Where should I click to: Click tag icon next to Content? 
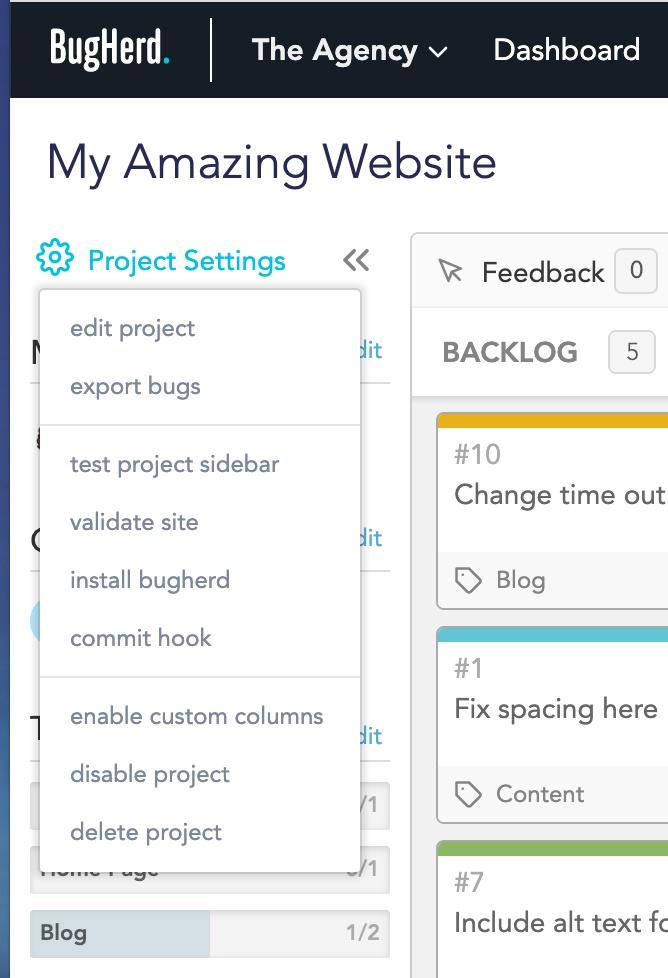click(468, 795)
